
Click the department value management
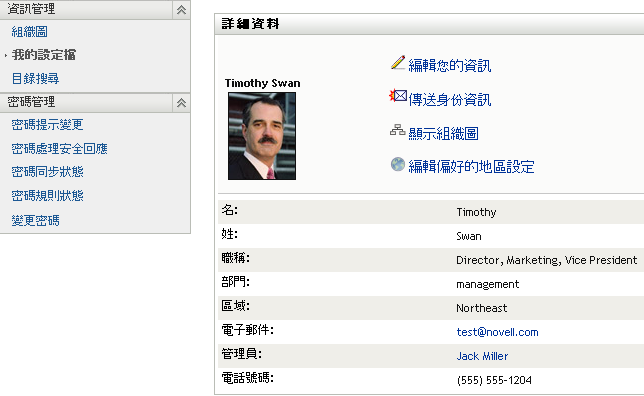click(x=488, y=284)
